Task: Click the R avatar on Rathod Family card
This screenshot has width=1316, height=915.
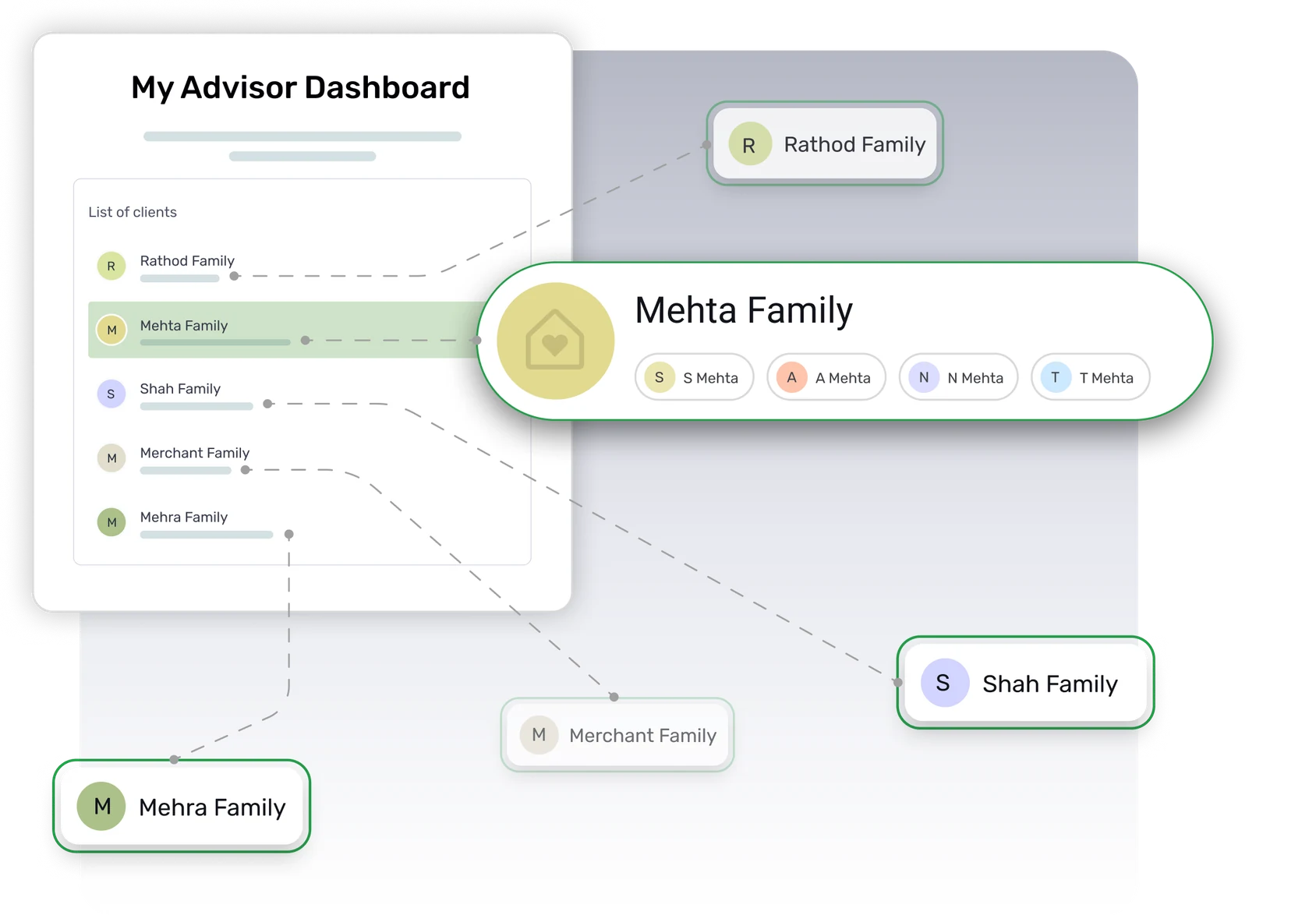Action: (749, 144)
